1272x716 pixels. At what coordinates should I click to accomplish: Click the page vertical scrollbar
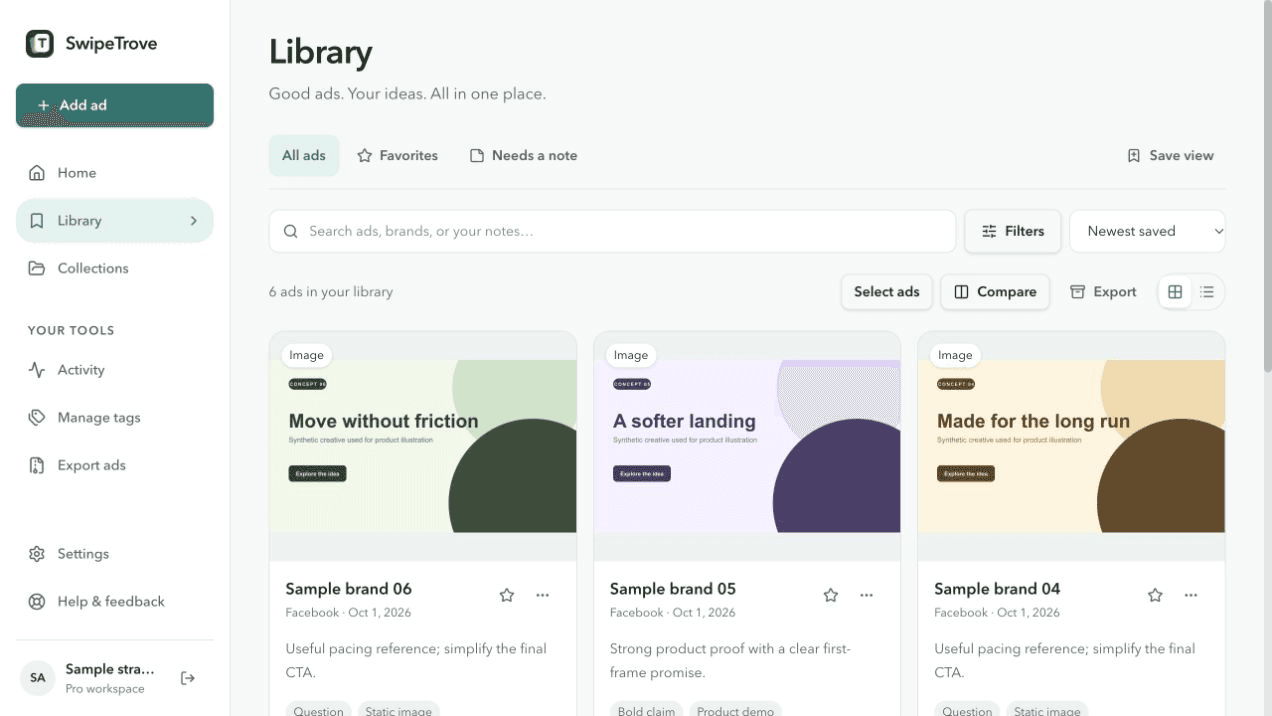pyautogui.click(x=1267, y=188)
